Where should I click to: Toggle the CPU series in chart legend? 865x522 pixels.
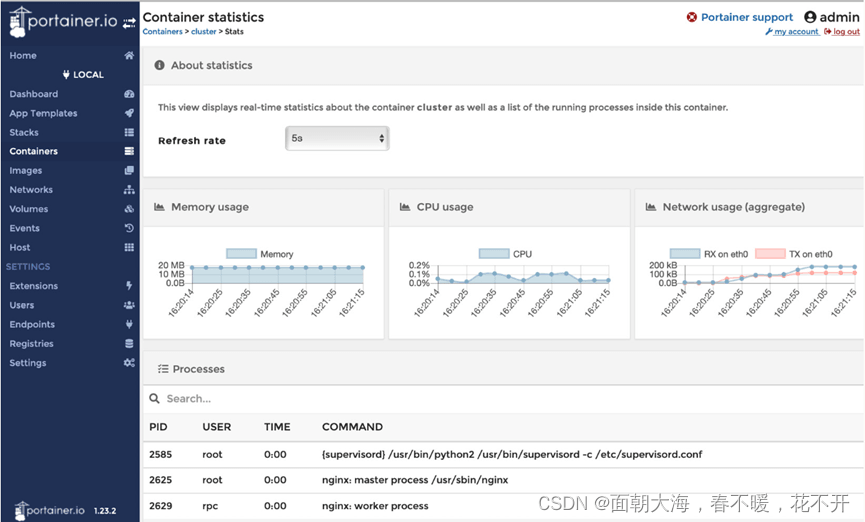(494, 254)
